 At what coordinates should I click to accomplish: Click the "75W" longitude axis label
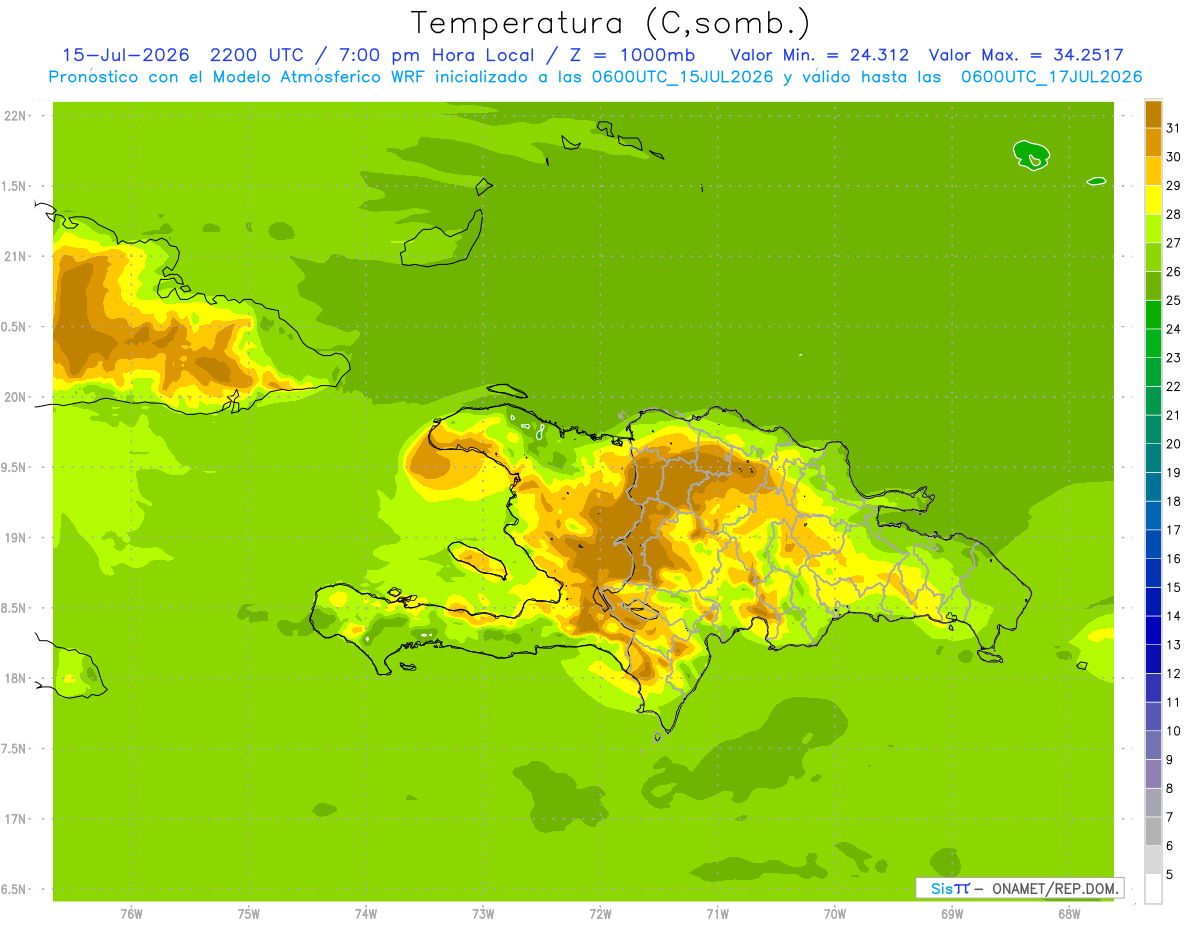pyautogui.click(x=249, y=914)
